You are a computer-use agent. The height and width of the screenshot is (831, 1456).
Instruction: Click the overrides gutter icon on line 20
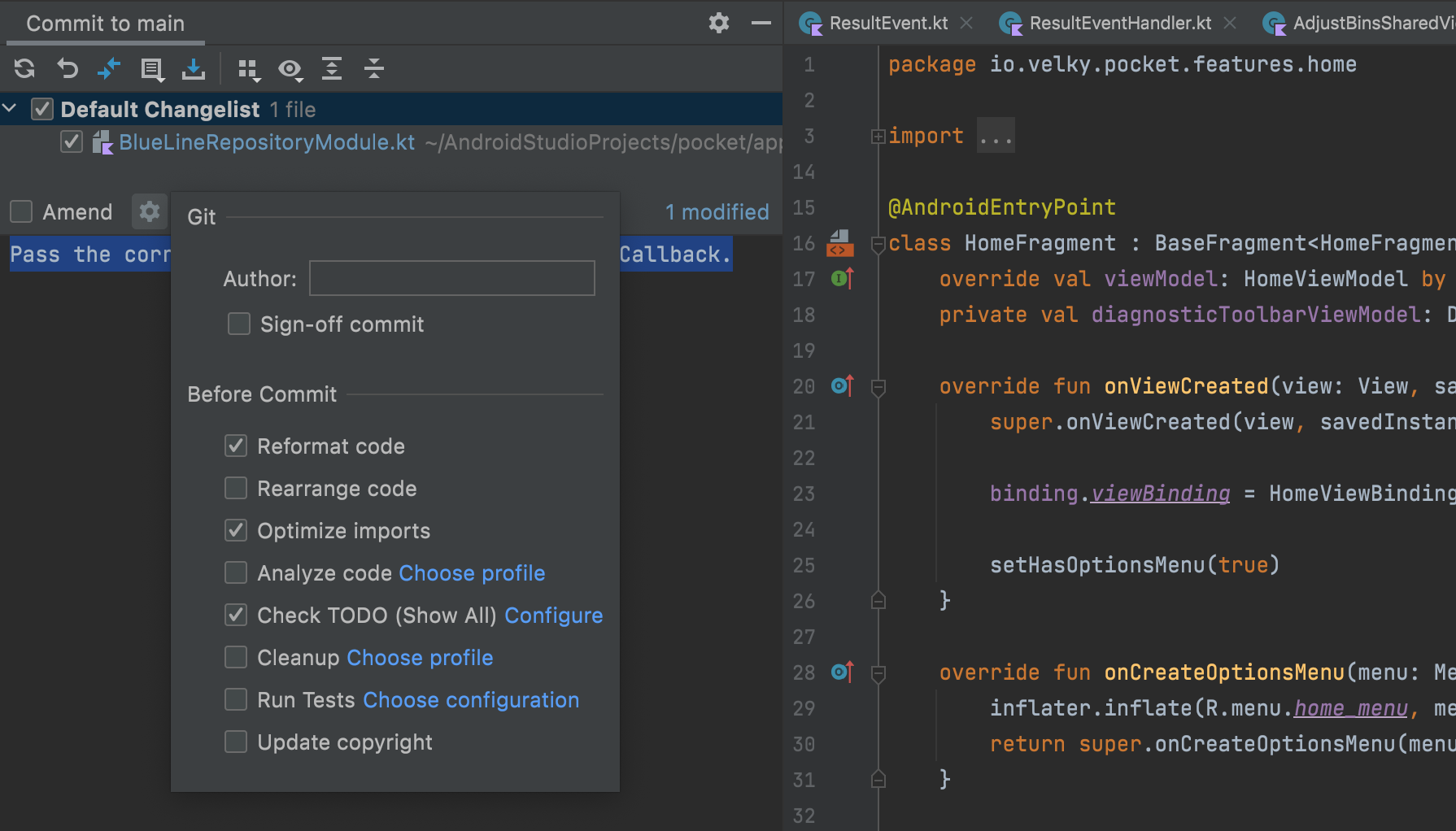[x=843, y=386]
